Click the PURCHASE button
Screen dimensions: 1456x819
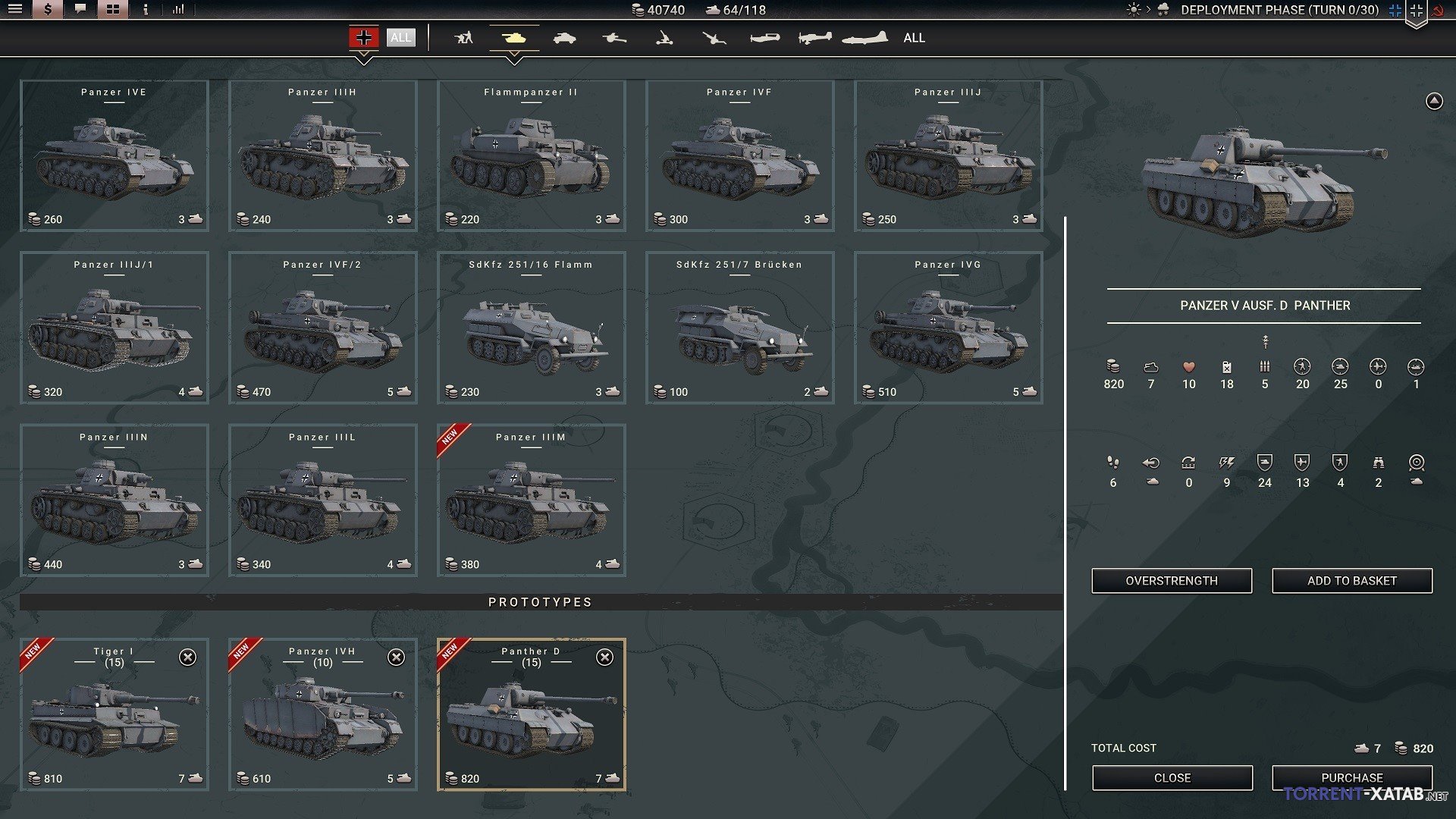coord(1352,778)
